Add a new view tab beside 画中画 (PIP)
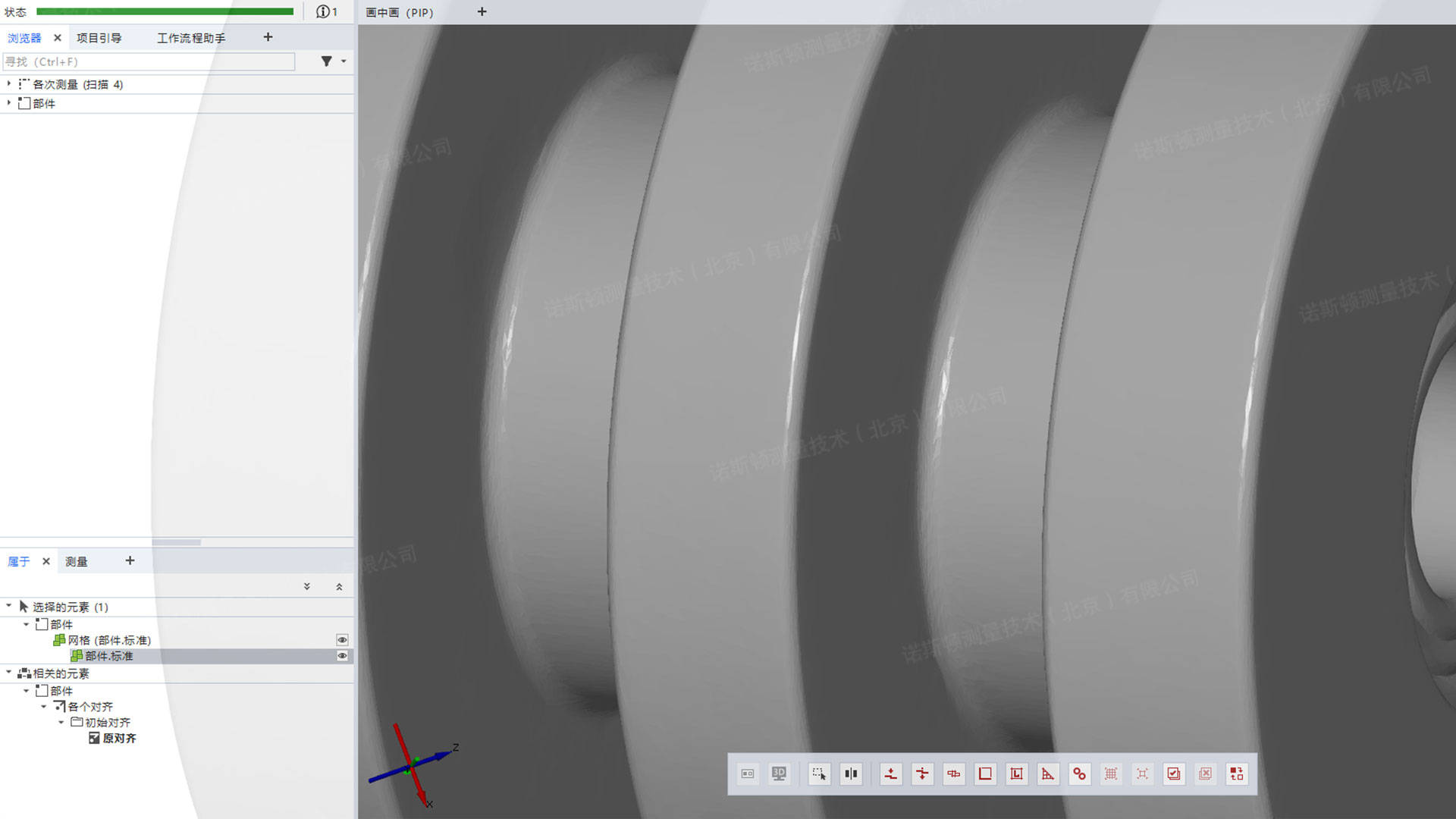Image resolution: width=1456 pixels, height=819 pixels. pyautogui.click(x=482, y=11)
